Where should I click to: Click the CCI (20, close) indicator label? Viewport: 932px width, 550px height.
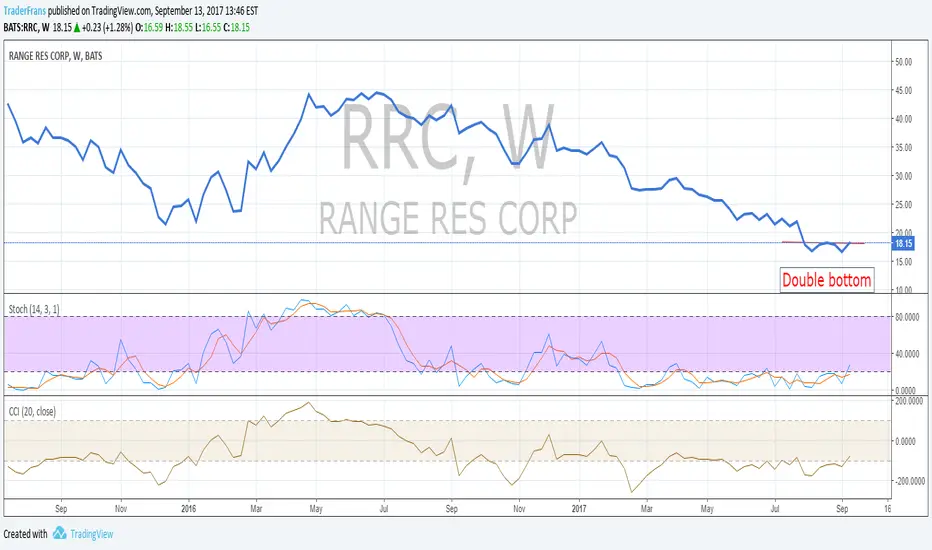click(32, 411)
